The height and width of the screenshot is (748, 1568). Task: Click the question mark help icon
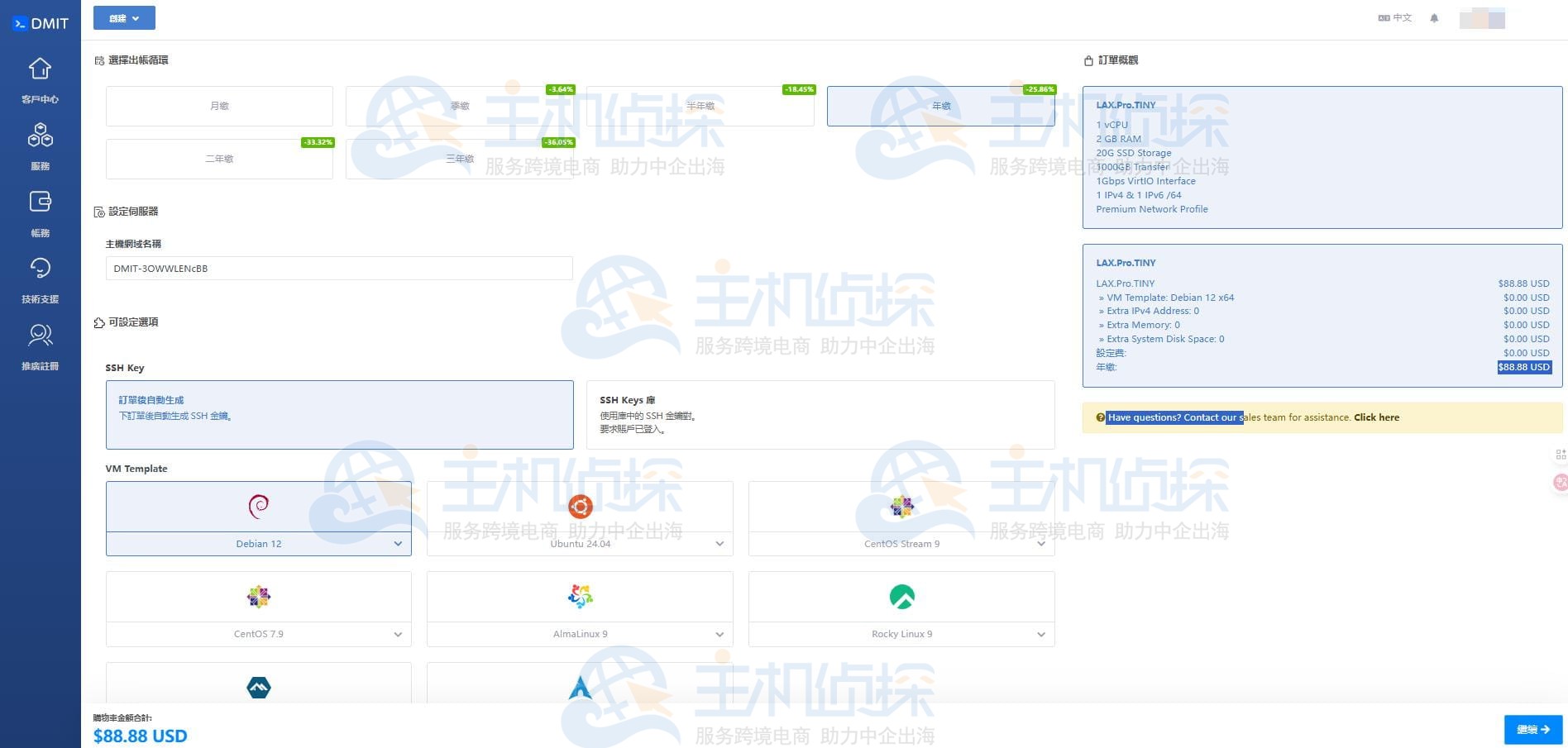(x=1100, y=417)
